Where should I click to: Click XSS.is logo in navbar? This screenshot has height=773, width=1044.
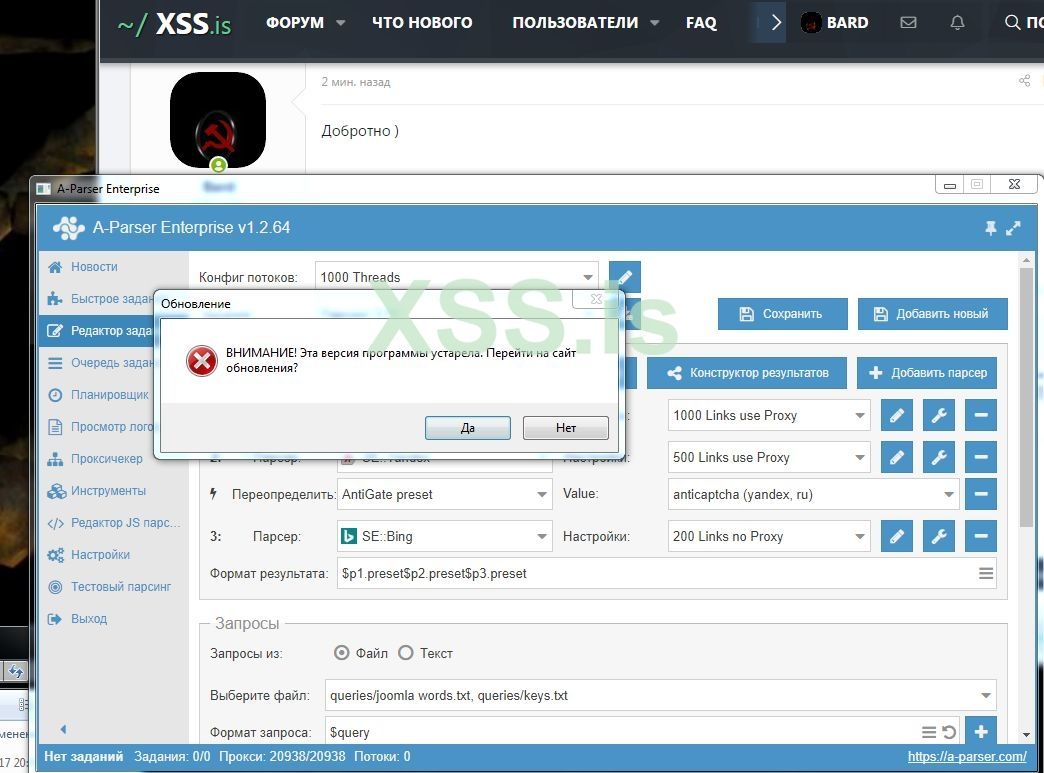pos(174,25)
